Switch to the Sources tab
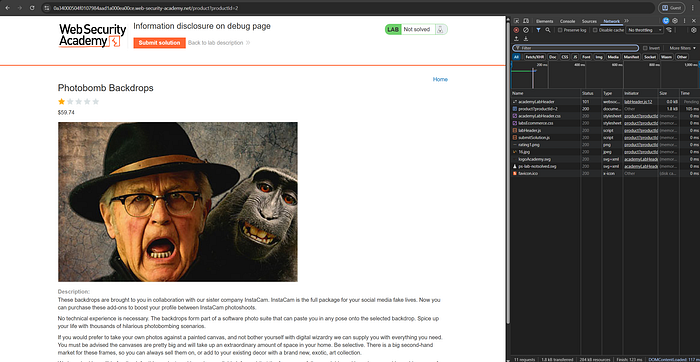 click(x=589, y=21)
